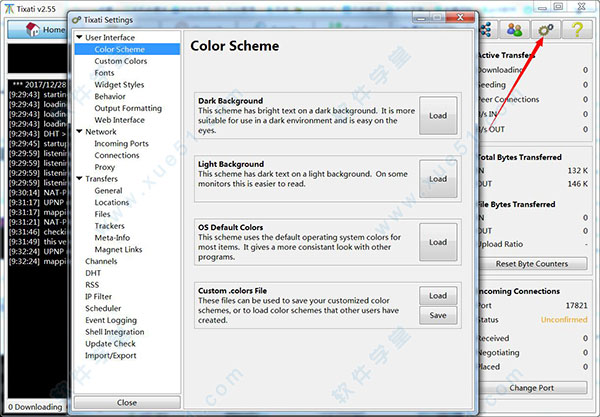The height and width of the screenshot is (417, 600).
Task: Close the Tixati Settings dialog via Close button
Action: (127, 402)
